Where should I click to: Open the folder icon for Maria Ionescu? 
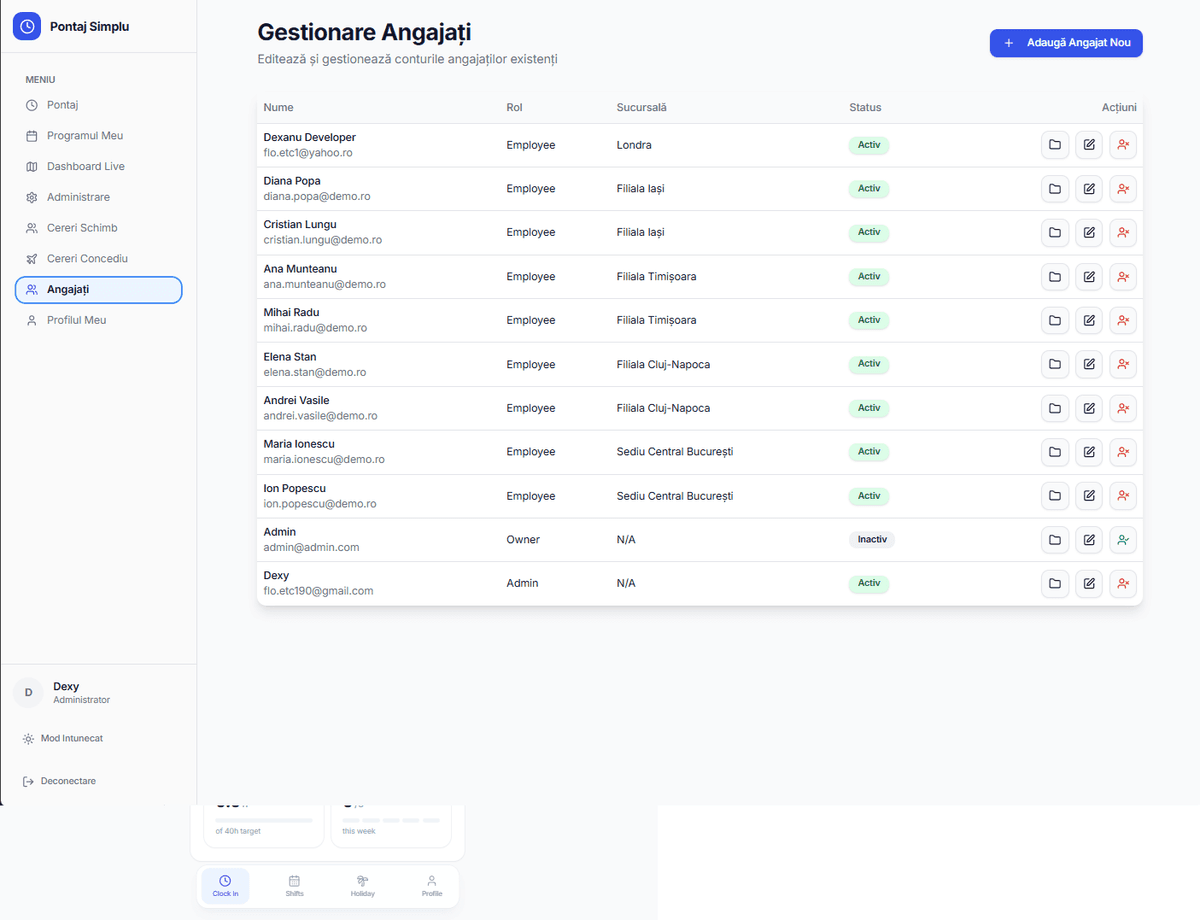point(1055,452)
